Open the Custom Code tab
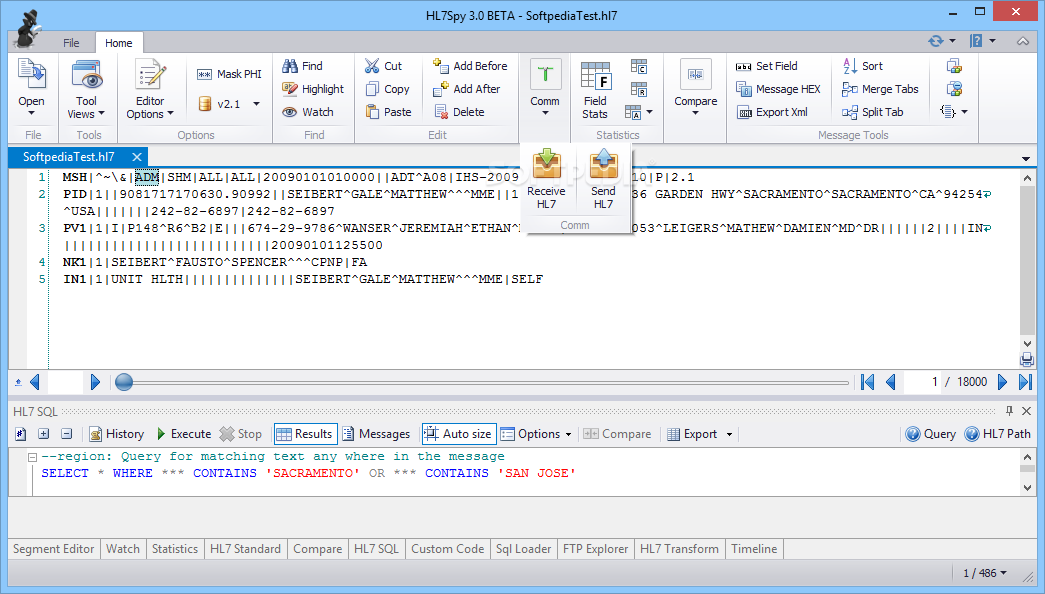Image resolution: width=1045 pixels, height=594 pixels. click(x=447, y=549)
